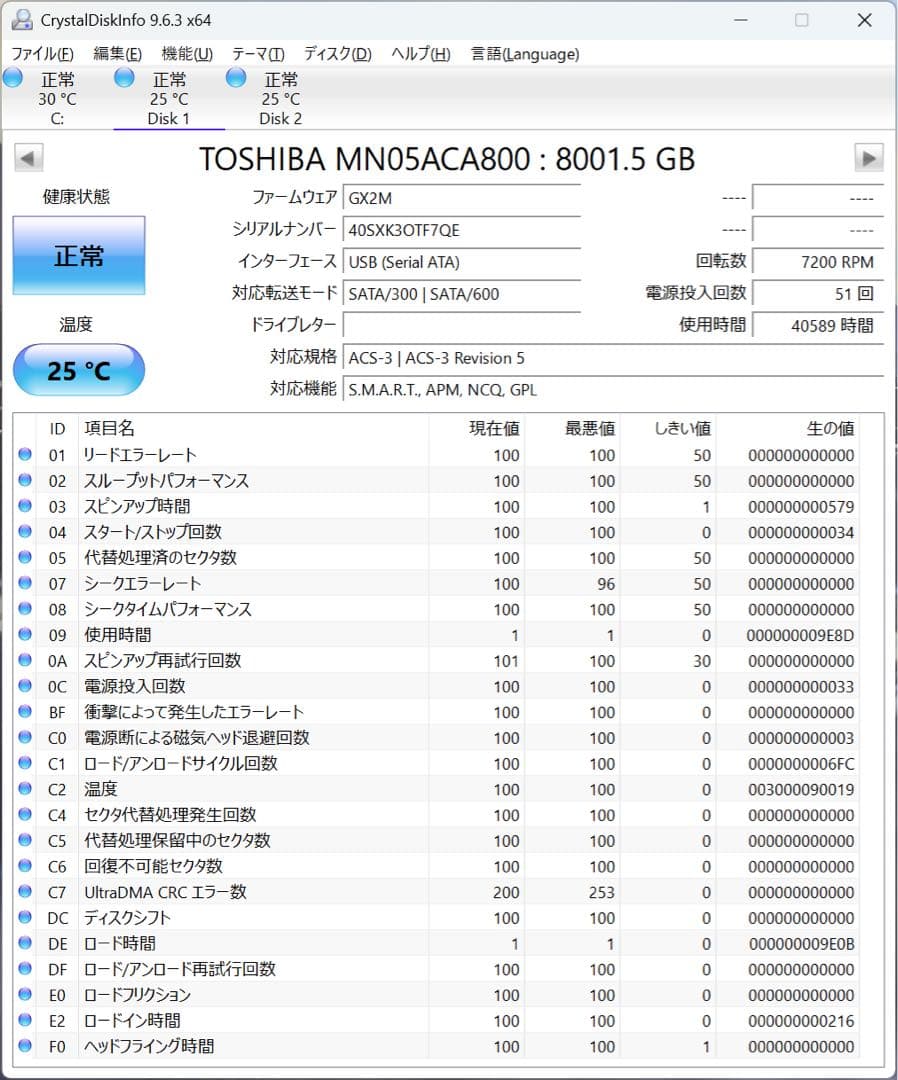Click status icon for ID 04 スタート/ストップ回数
This screenshot has width=898, height=1080.
(x=25, y=532)
